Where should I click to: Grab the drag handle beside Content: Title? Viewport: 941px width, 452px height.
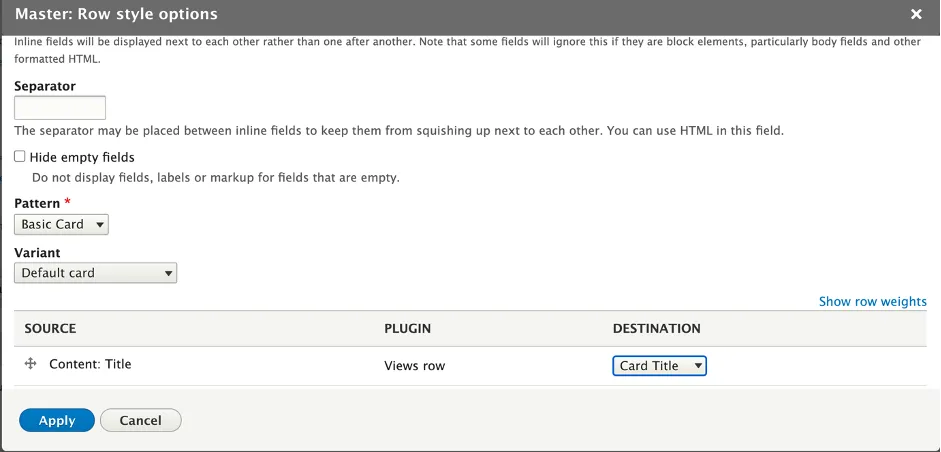pos(31,364)
